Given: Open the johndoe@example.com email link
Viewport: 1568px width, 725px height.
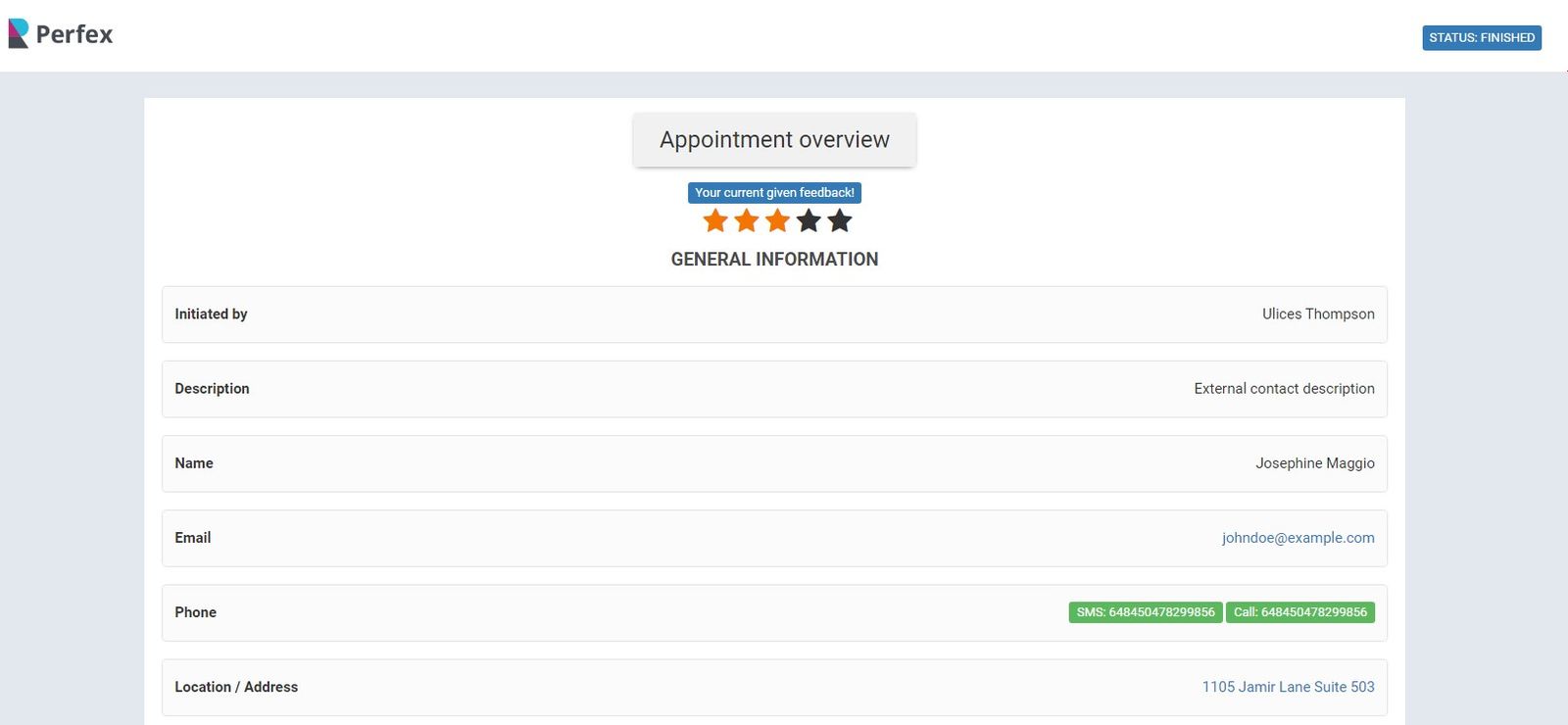Looking at the screenshot, I should pos(1298,538).
